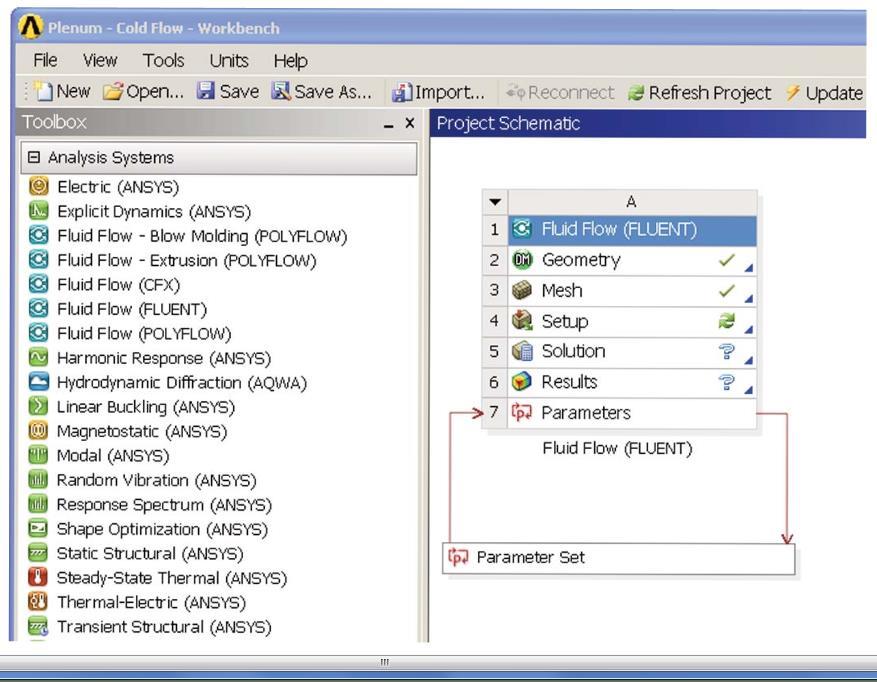
Task: Select the Magnetostatic (ANSYS) icon
Action: click(39, 431)
